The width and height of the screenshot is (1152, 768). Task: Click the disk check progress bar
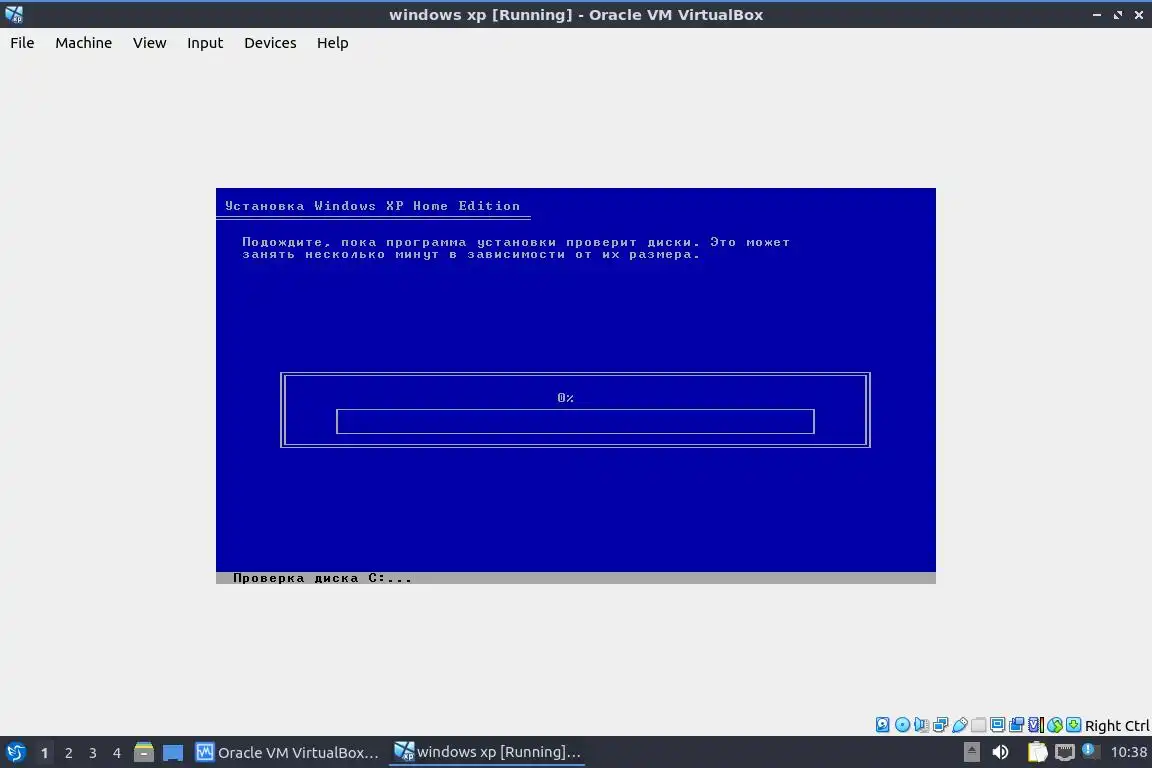point(575,421)
